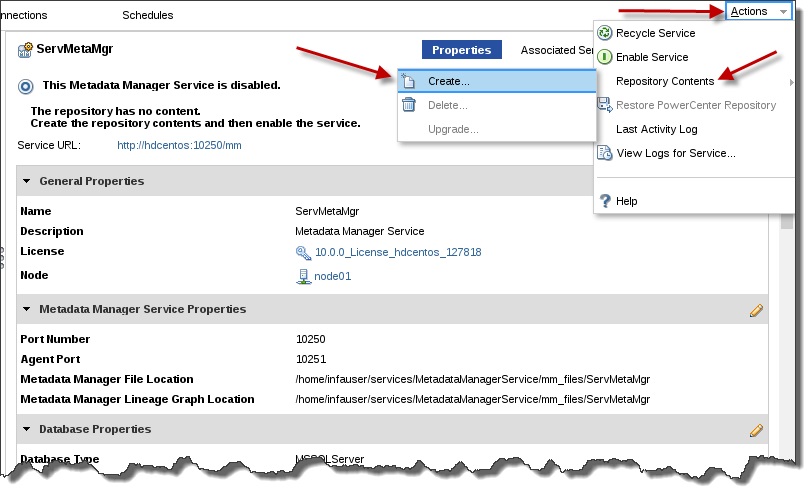Click the Lineage Graph Location path
The height and width of the screenshot is (500, 812).
[x=472, y=399]
